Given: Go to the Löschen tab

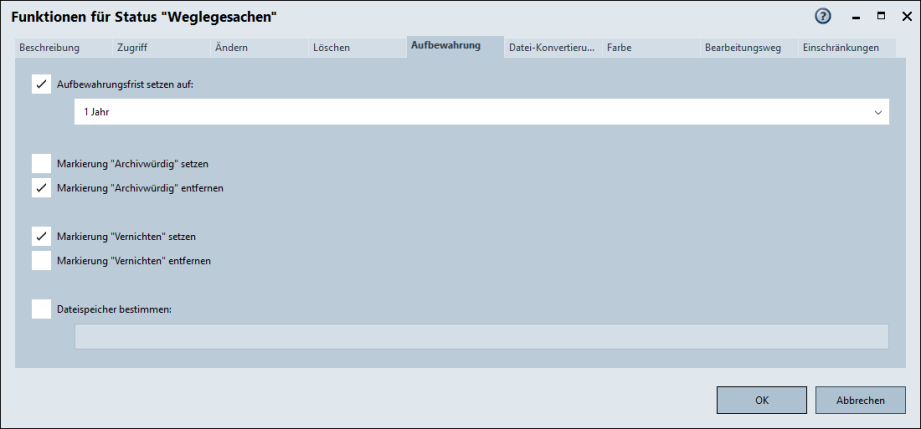Looking at the screenshot, I should point(331,48).
